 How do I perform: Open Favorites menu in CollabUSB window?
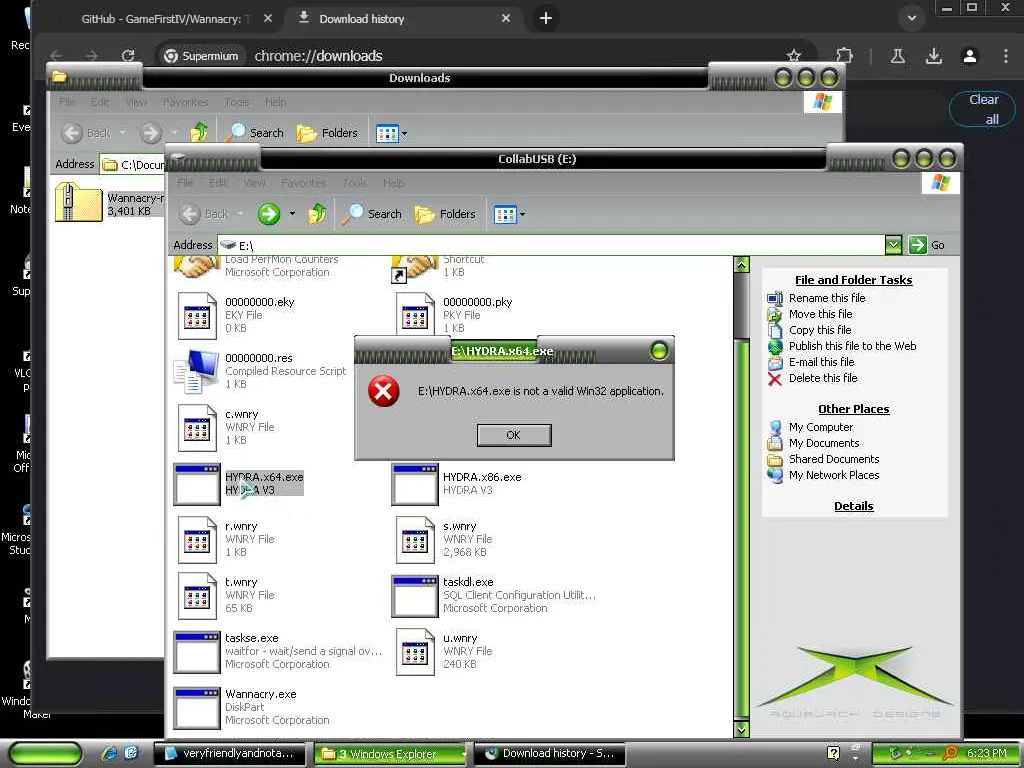(x=303, y=183)
